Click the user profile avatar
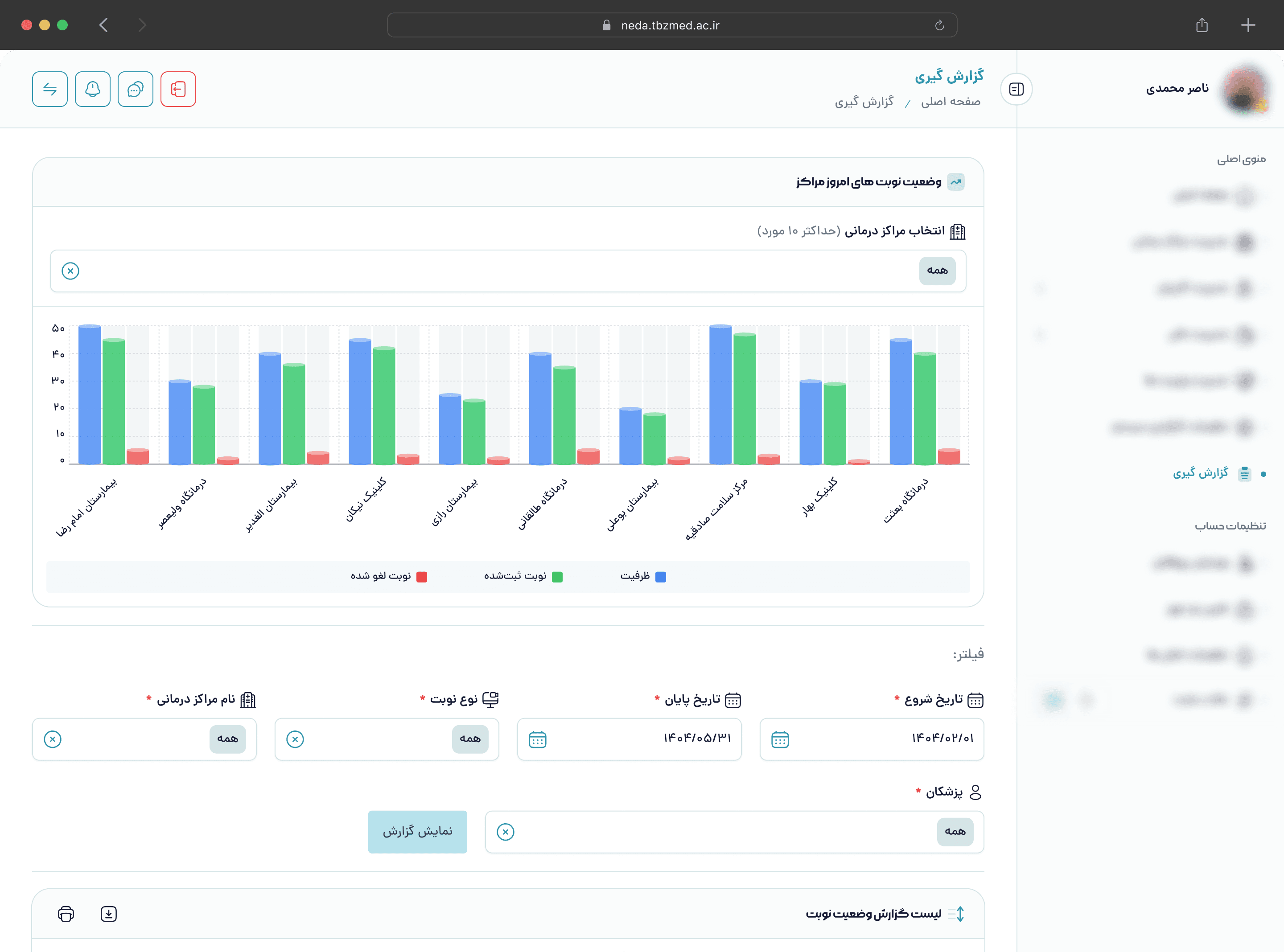The image size is (1284, 952). (x=1245, y=89)
